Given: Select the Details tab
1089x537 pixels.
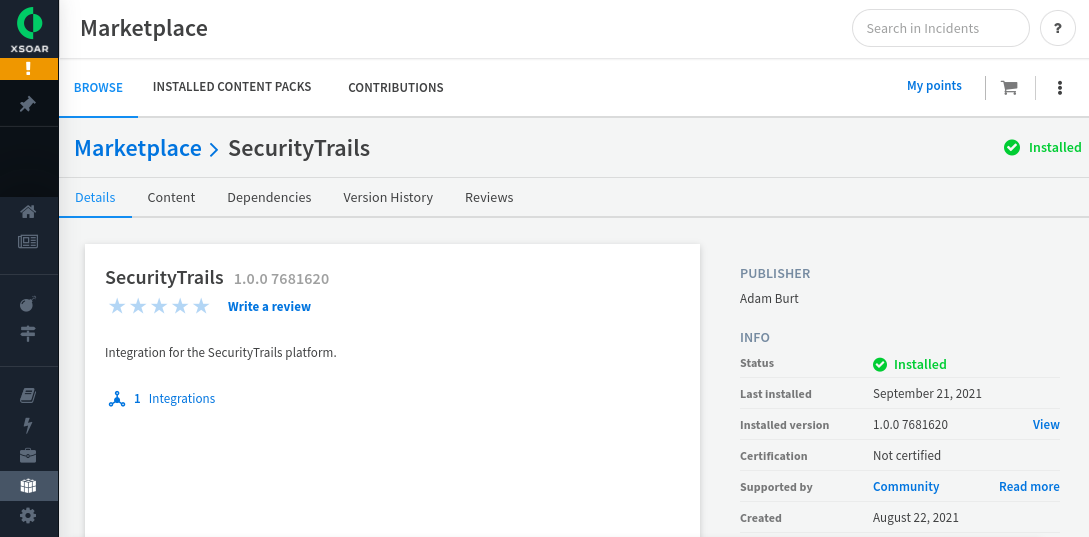Looking at the screenshot, I should (95, 197).
